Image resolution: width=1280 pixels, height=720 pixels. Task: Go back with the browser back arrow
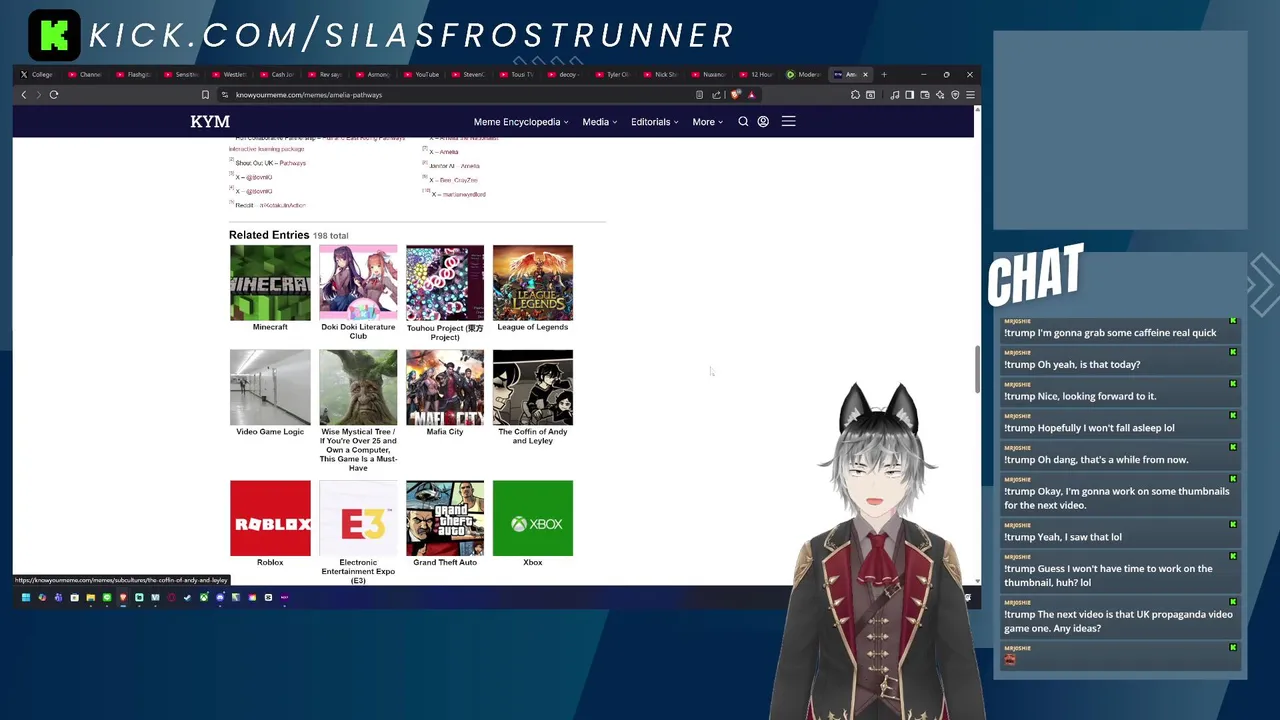click(x=24, y=95)
